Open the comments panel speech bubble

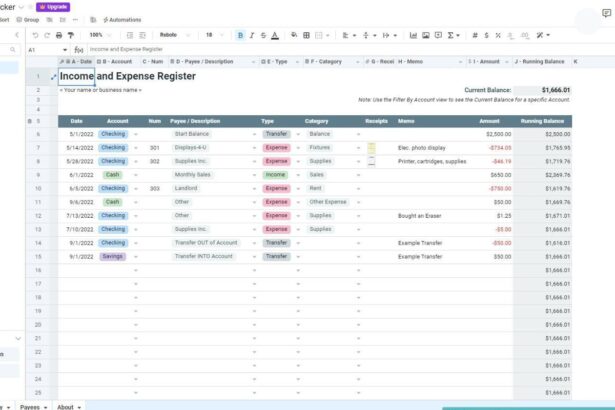pyautogui.click(x=606, y=13)
